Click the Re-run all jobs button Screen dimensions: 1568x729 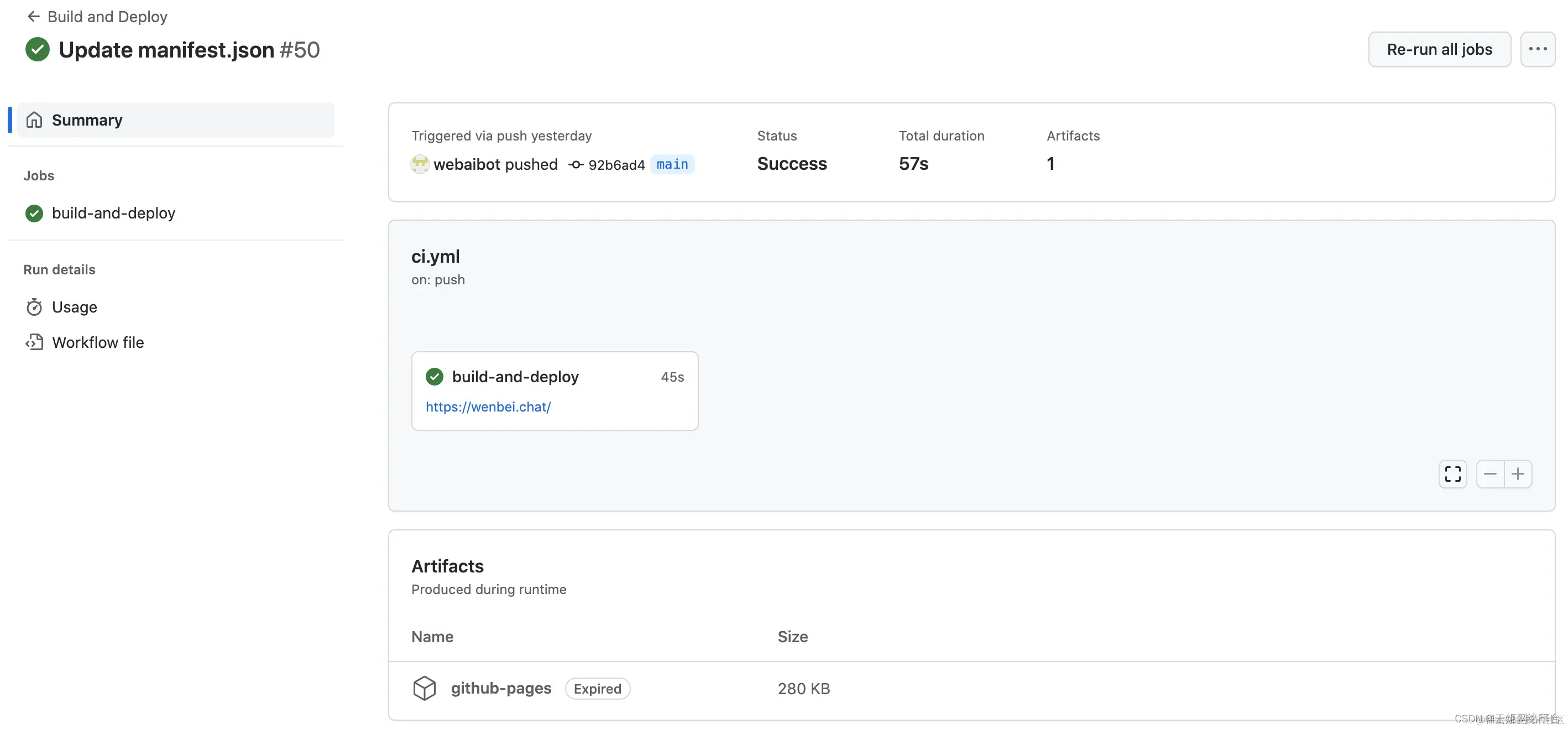coord(1439,49)
